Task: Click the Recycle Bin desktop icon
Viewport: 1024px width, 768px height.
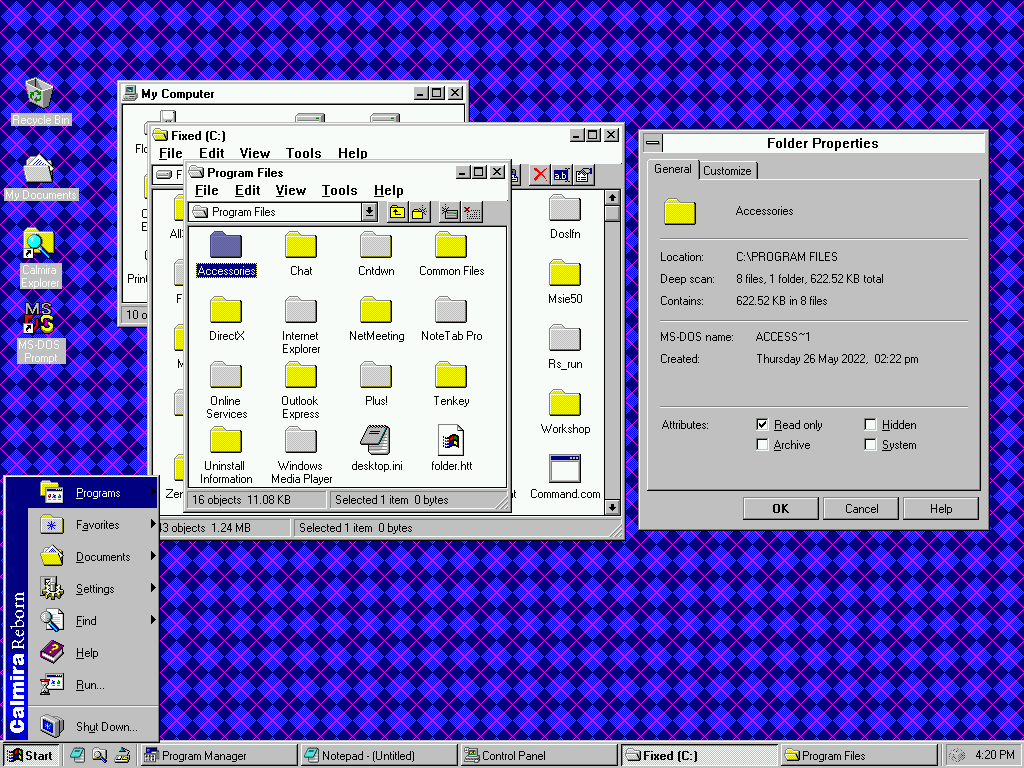Action: point(40,101)
